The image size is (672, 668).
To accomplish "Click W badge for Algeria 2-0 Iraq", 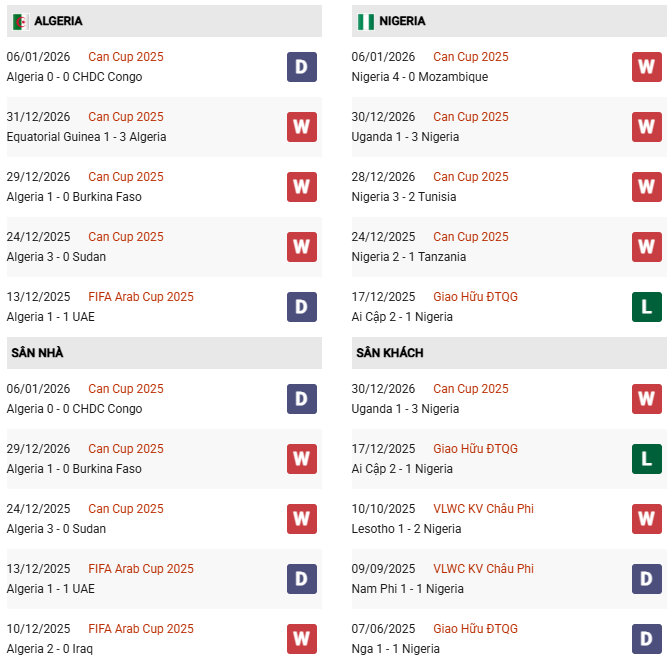I will pyautogui.click(x=302, y=639).
